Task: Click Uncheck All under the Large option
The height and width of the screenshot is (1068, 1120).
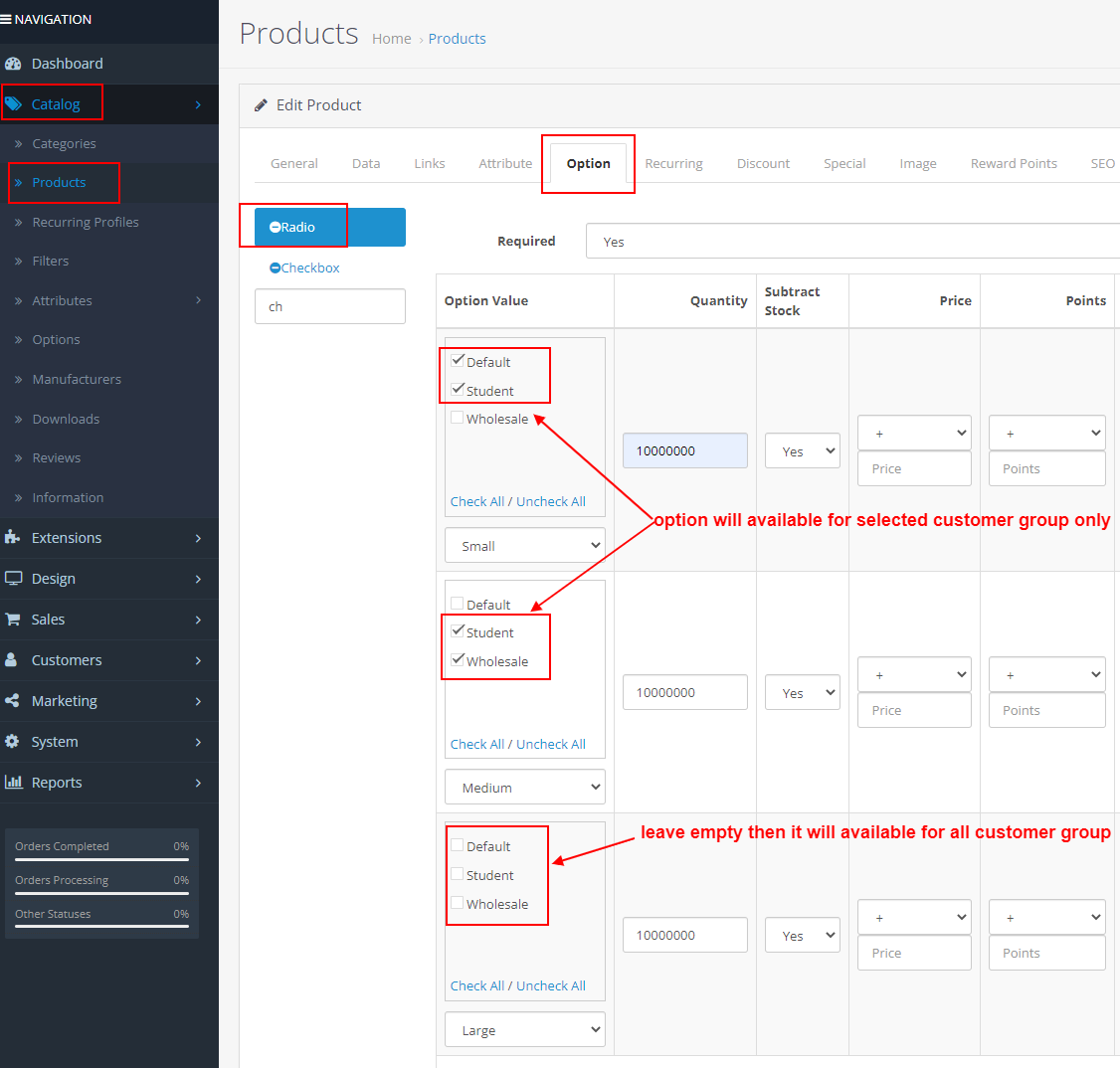Action: [x=551, y=985]
